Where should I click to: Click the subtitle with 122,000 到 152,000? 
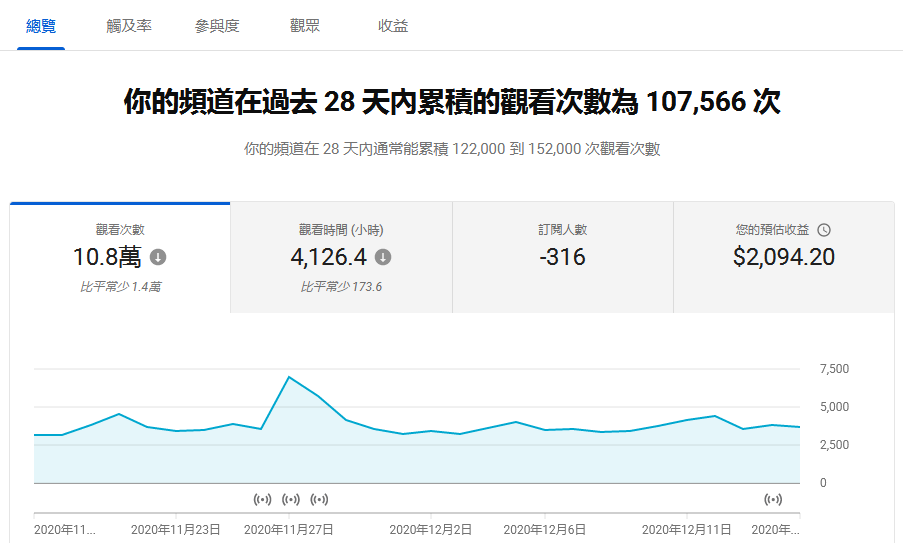(452, 149)
